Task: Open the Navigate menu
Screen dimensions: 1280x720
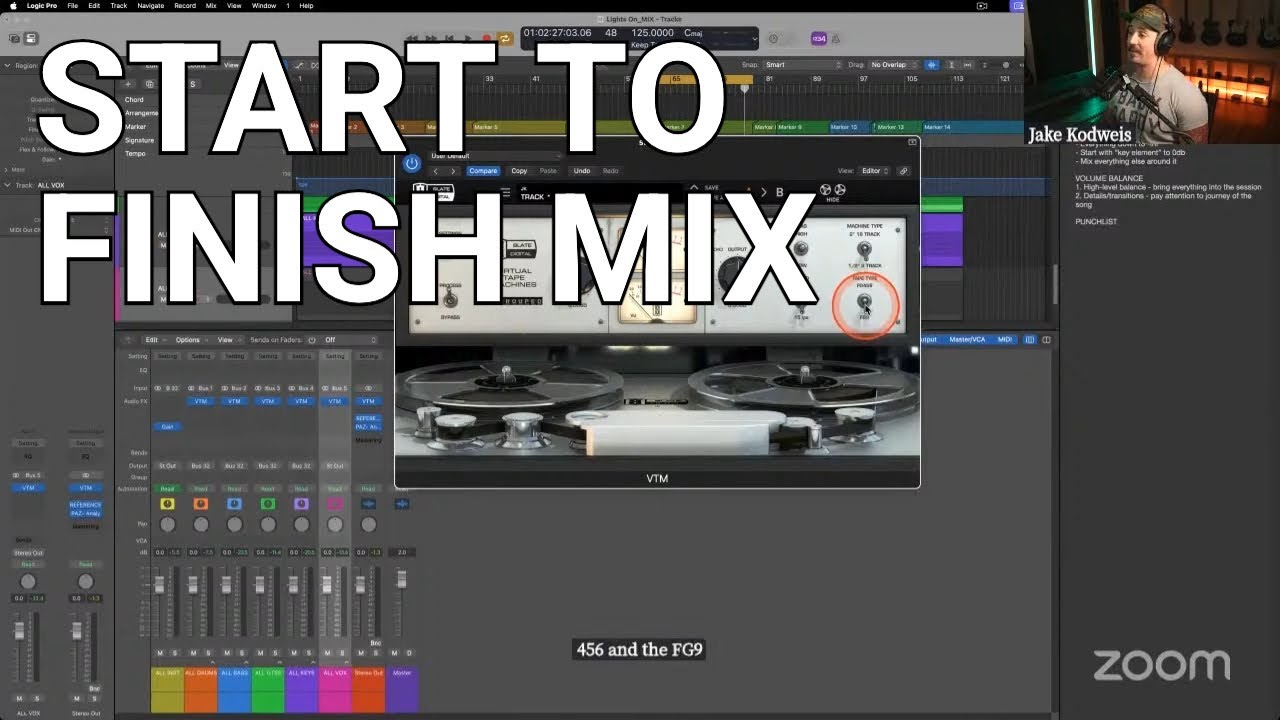Action: (150, 6)
